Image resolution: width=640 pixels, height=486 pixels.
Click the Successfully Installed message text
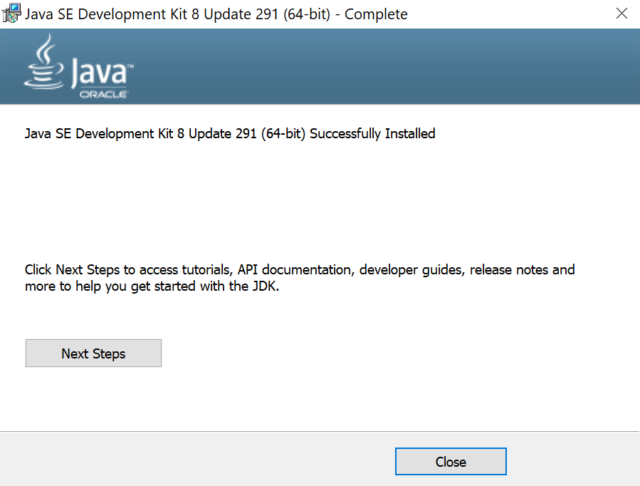230,133
